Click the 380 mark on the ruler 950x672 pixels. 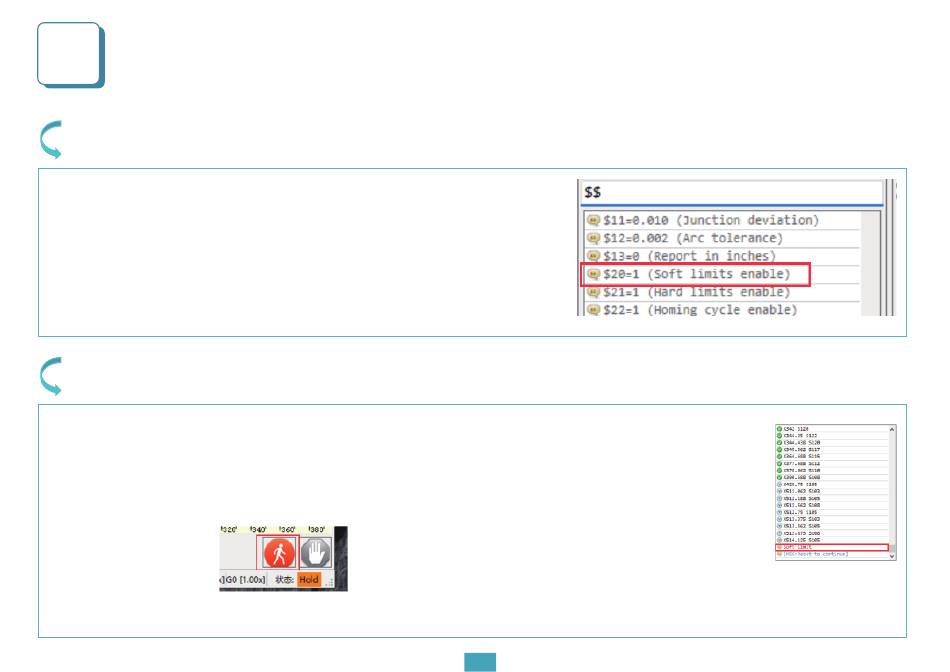317,530
